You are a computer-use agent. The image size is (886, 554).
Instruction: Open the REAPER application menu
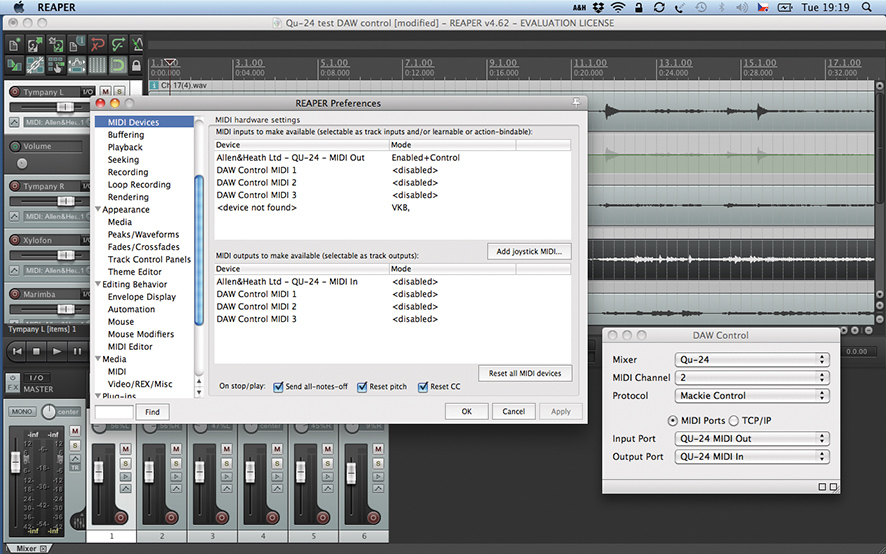coord(57,7)
